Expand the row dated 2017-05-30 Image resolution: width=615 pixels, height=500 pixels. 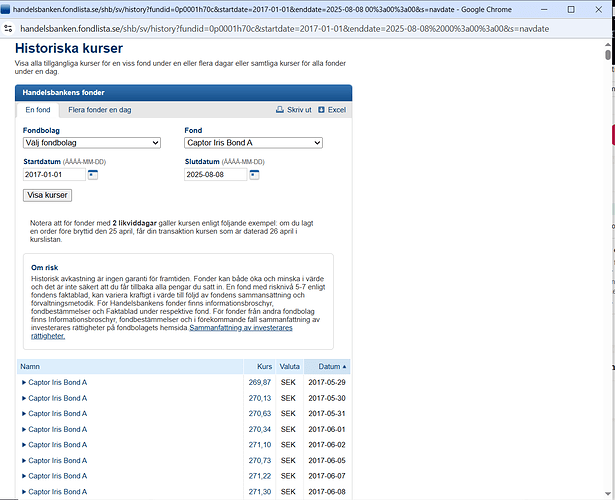pos(24,398)
